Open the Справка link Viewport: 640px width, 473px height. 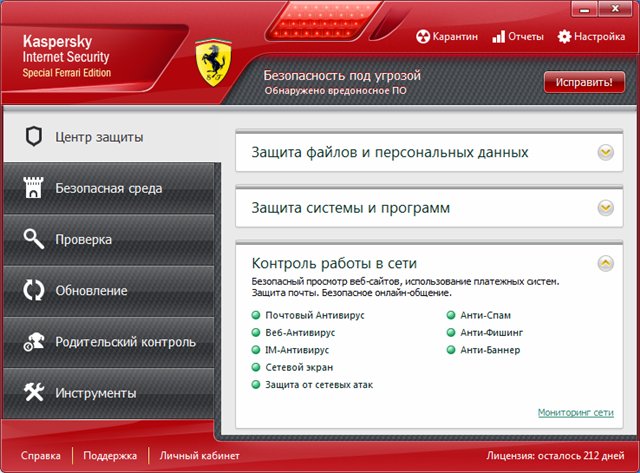click(x=41, y=455)
